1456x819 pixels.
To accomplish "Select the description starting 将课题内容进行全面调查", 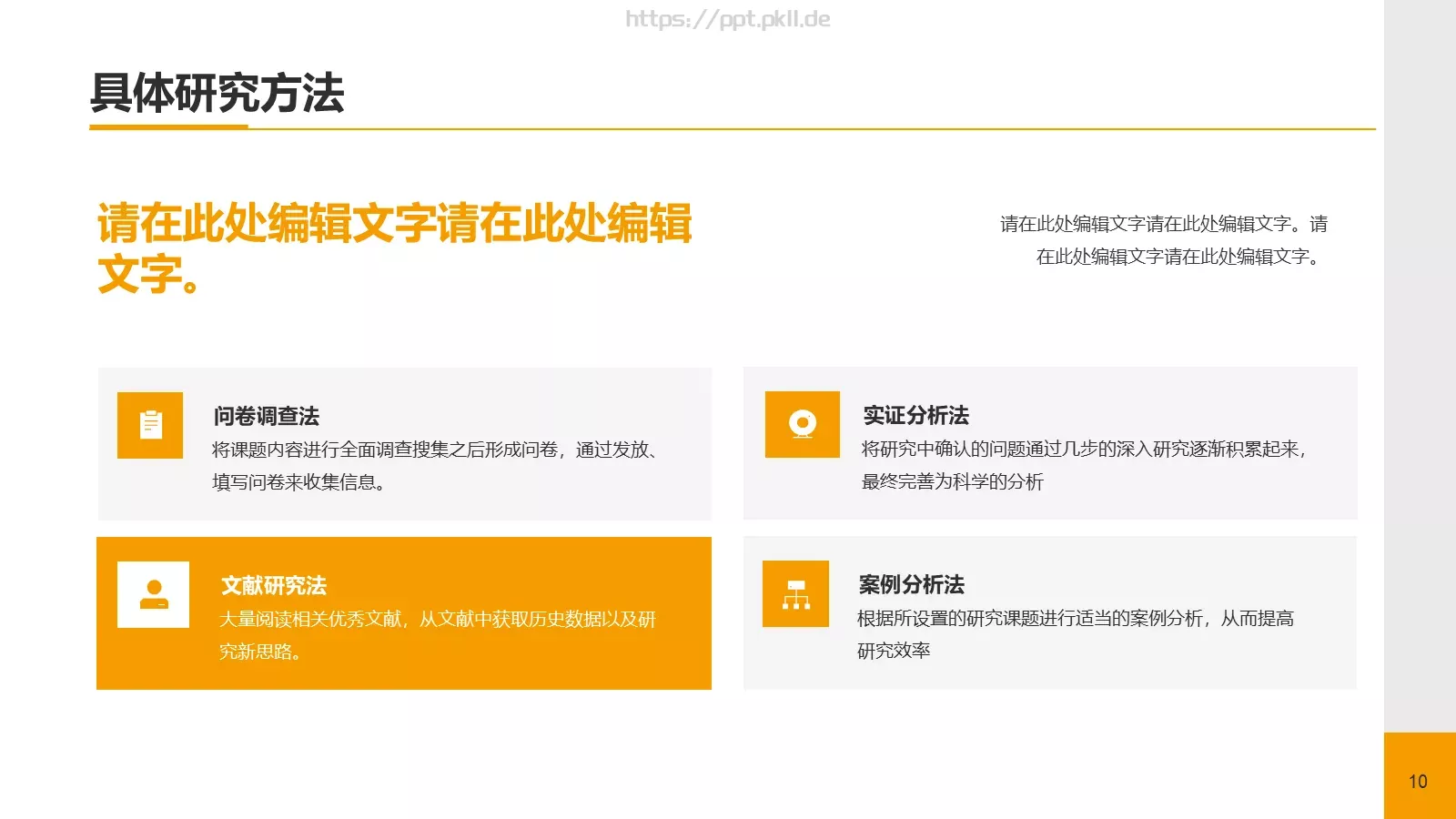I will [x=435, y=465].
